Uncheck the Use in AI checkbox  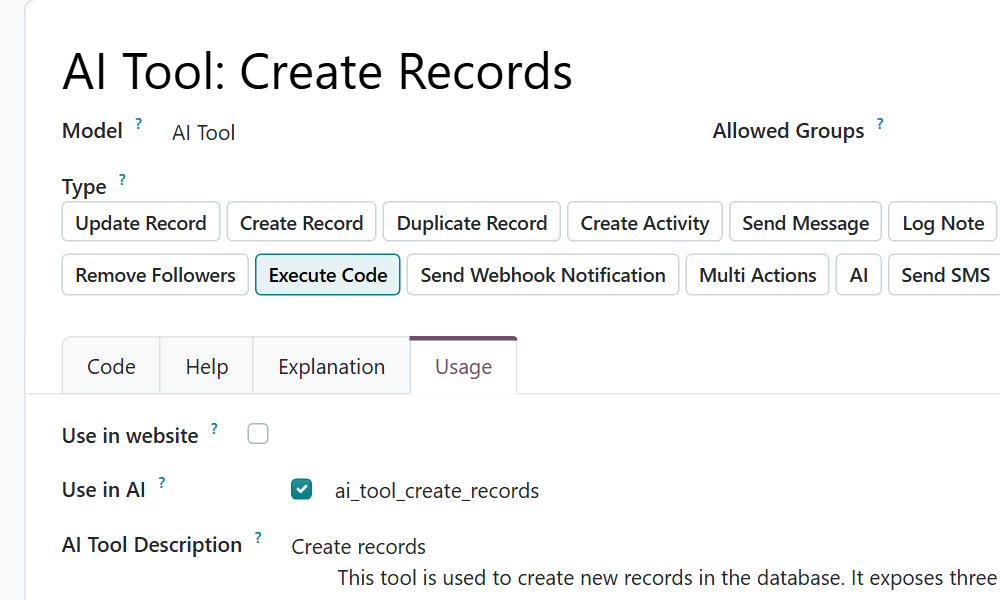301,489
